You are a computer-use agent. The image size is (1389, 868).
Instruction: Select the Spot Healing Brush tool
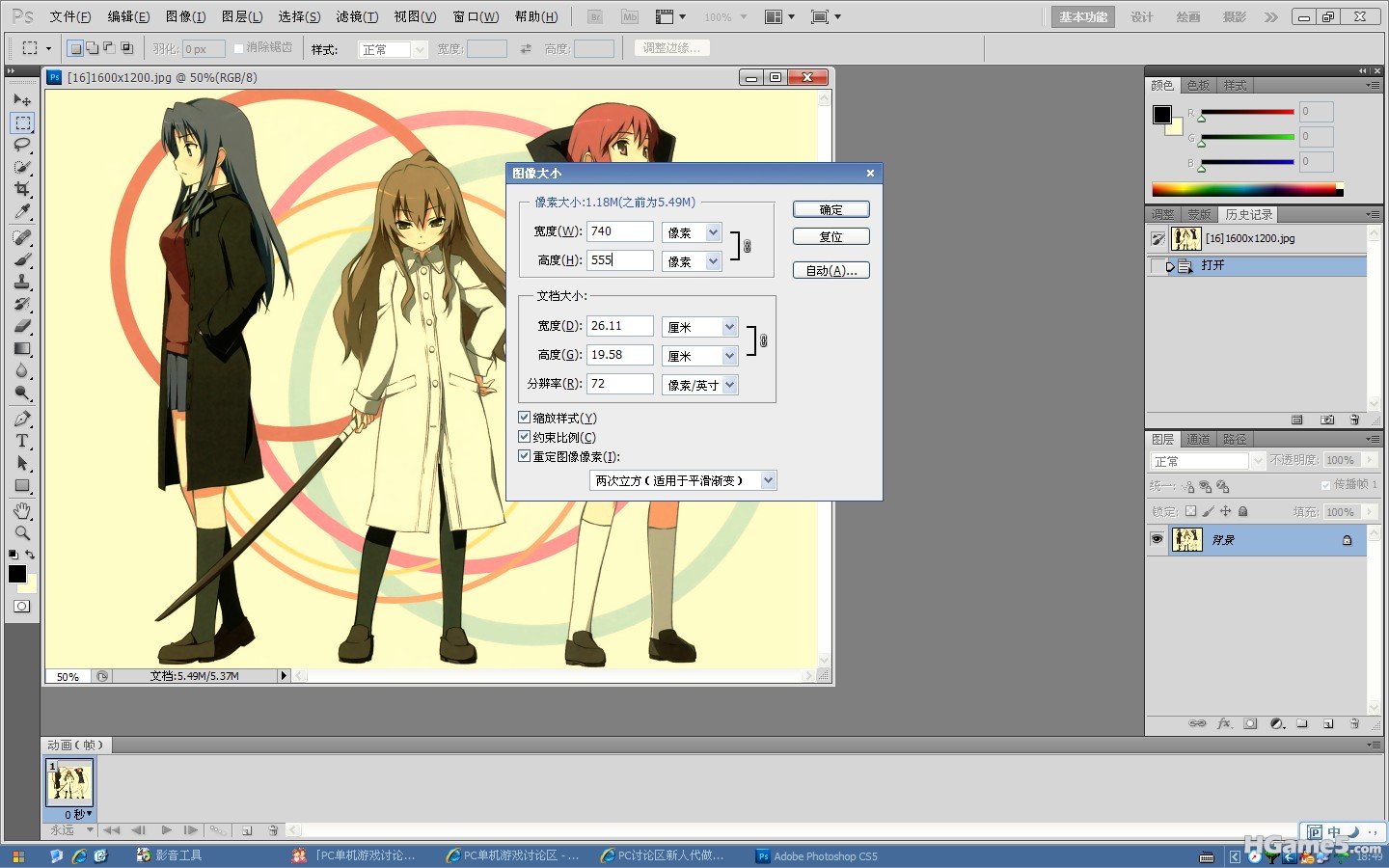(x=22, y=237)
